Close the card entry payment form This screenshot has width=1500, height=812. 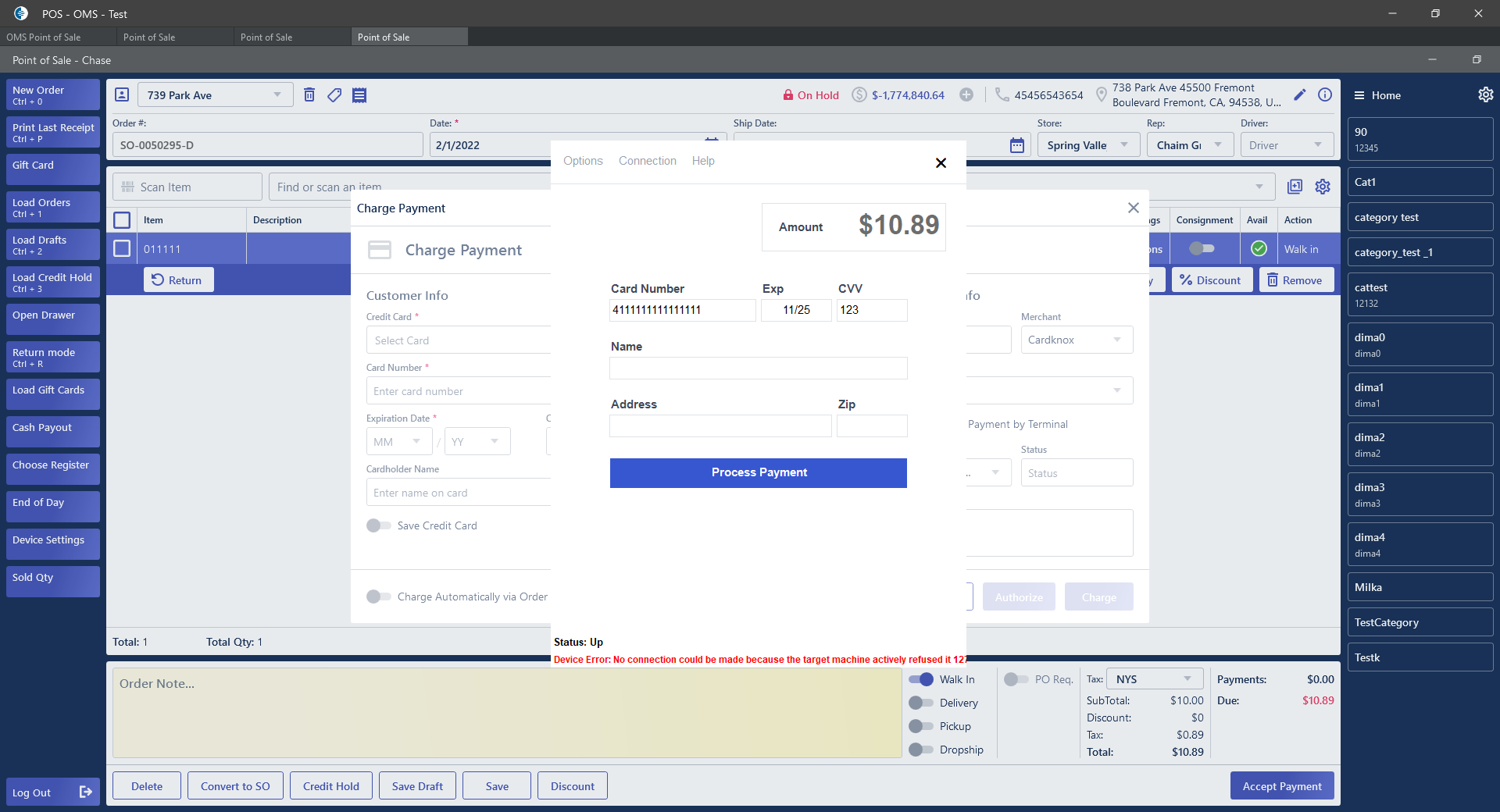[941, 162]
